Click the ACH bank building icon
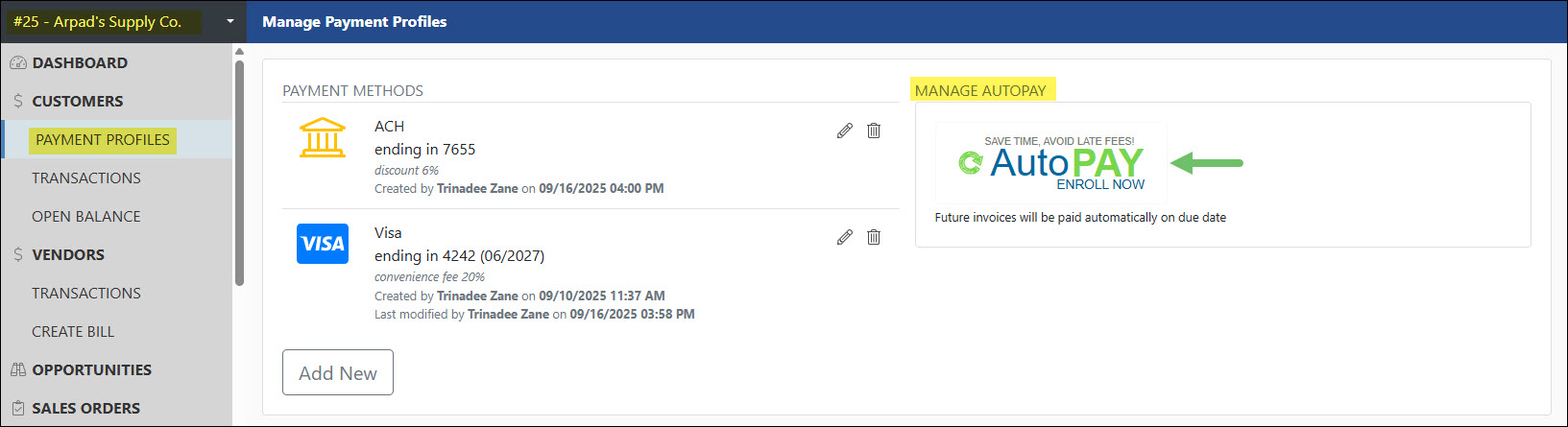This screenshot has height=427, width=1568. coord(323,138)
